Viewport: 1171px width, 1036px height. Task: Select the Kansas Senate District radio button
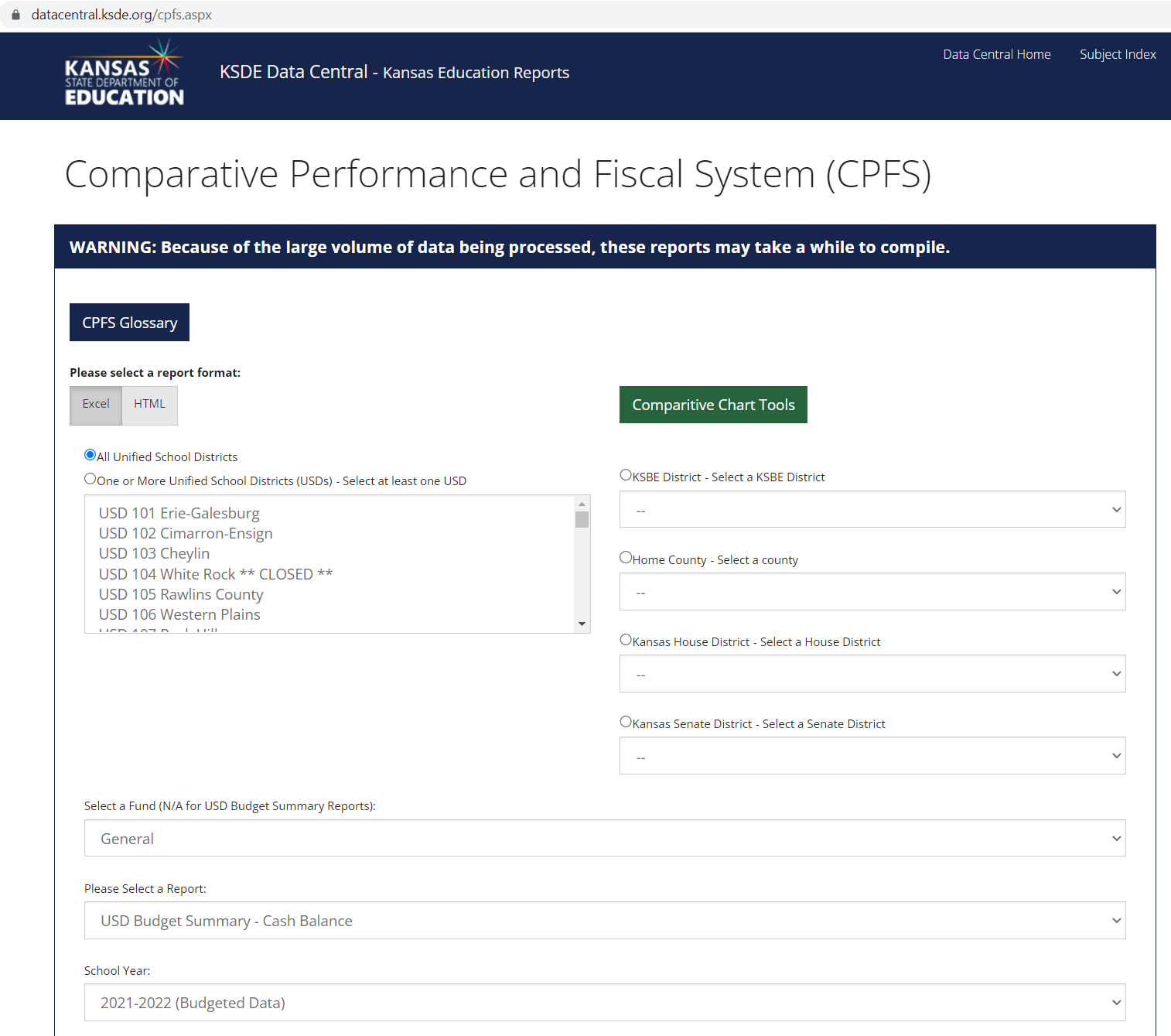(x=626, y=722)
